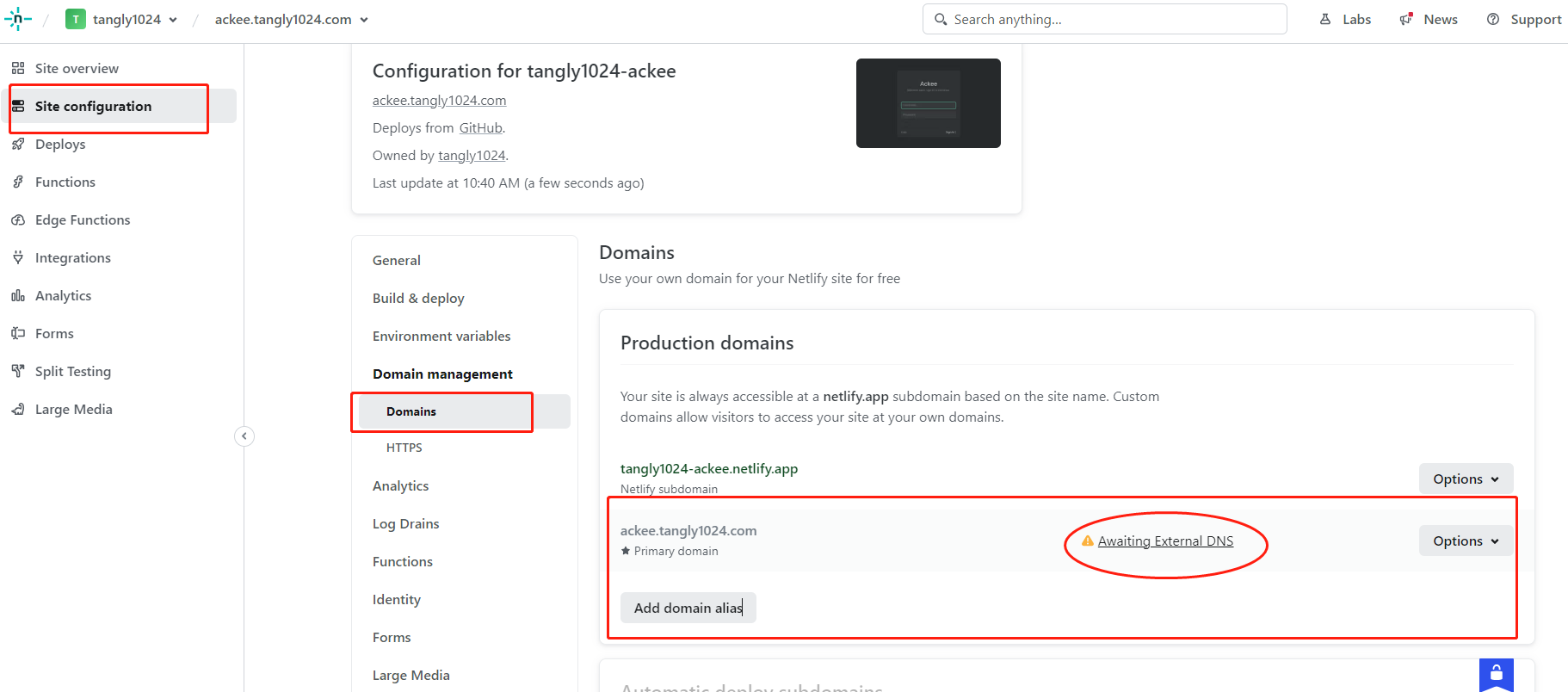Open Environment variables section
This screenshot has width=1568, height=692.
(x=441, y=336)
